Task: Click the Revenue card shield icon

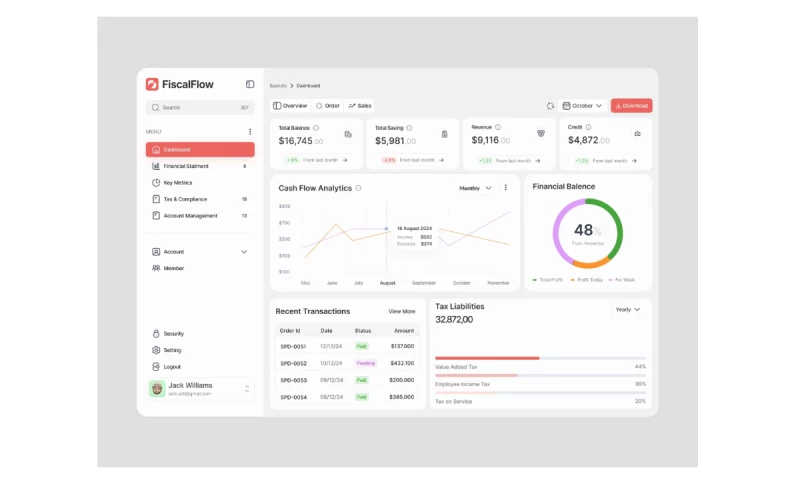Action: (x=541, y=134)
